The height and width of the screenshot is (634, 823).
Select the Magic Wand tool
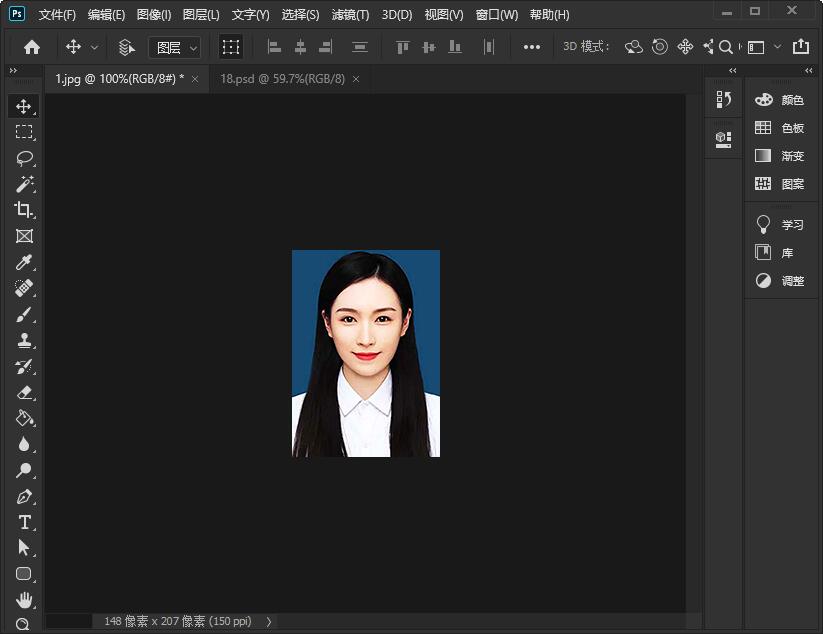point(24,184)
